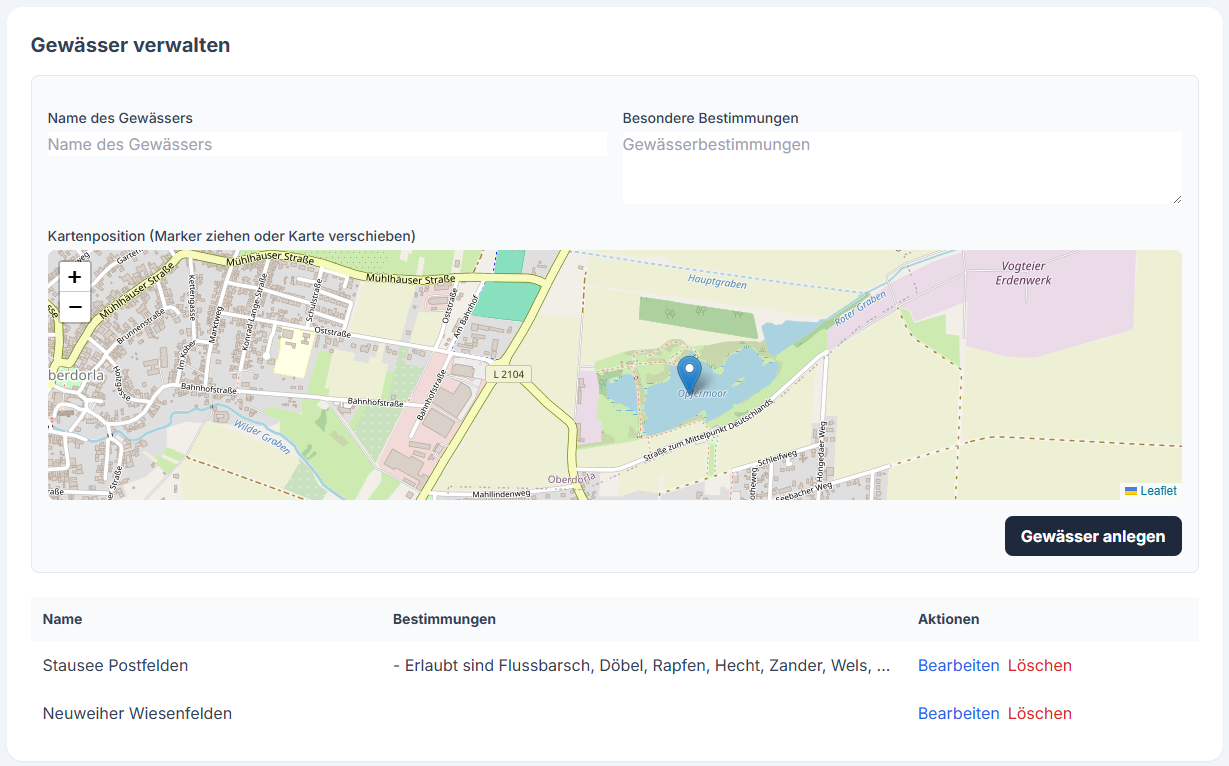The width and height of the screenshot is (1229, 766).
Task: Click the Bestimmungen column header
Action: point(445,619)
